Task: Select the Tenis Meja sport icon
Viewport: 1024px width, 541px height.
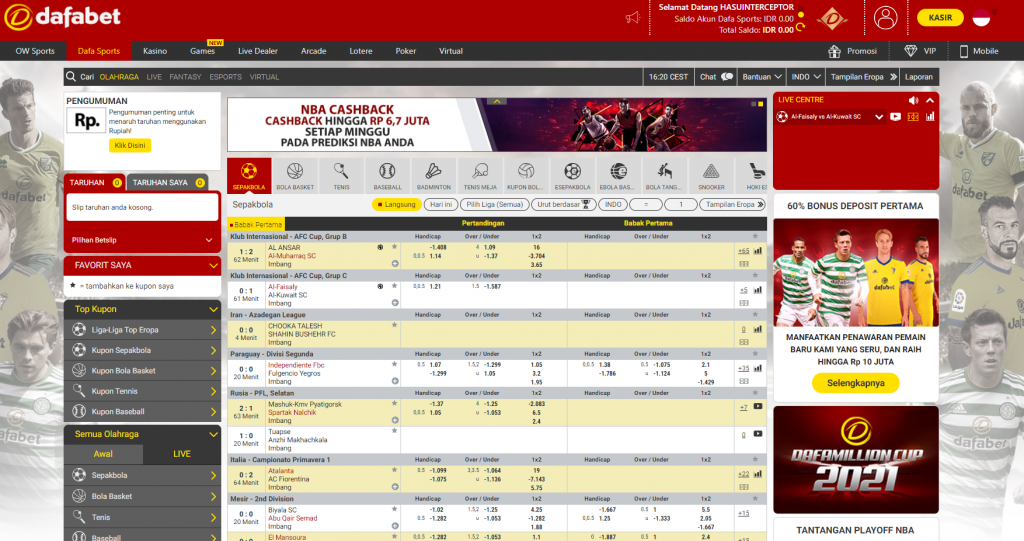Action: (x=480, y=176)
